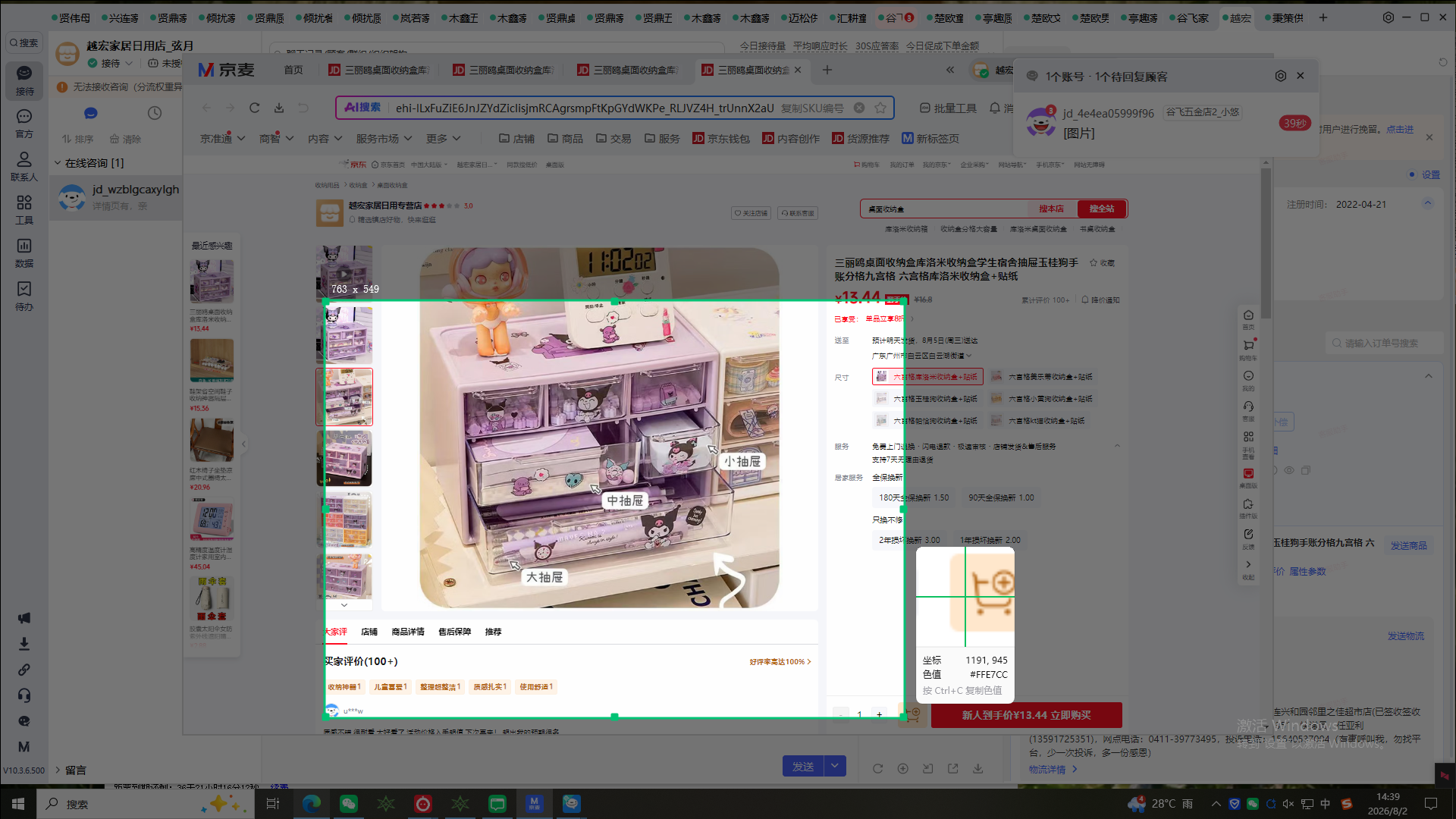
Task: Select size option 六宫格美乐蒂收纳盒+贴纸
Action: 1041,377
